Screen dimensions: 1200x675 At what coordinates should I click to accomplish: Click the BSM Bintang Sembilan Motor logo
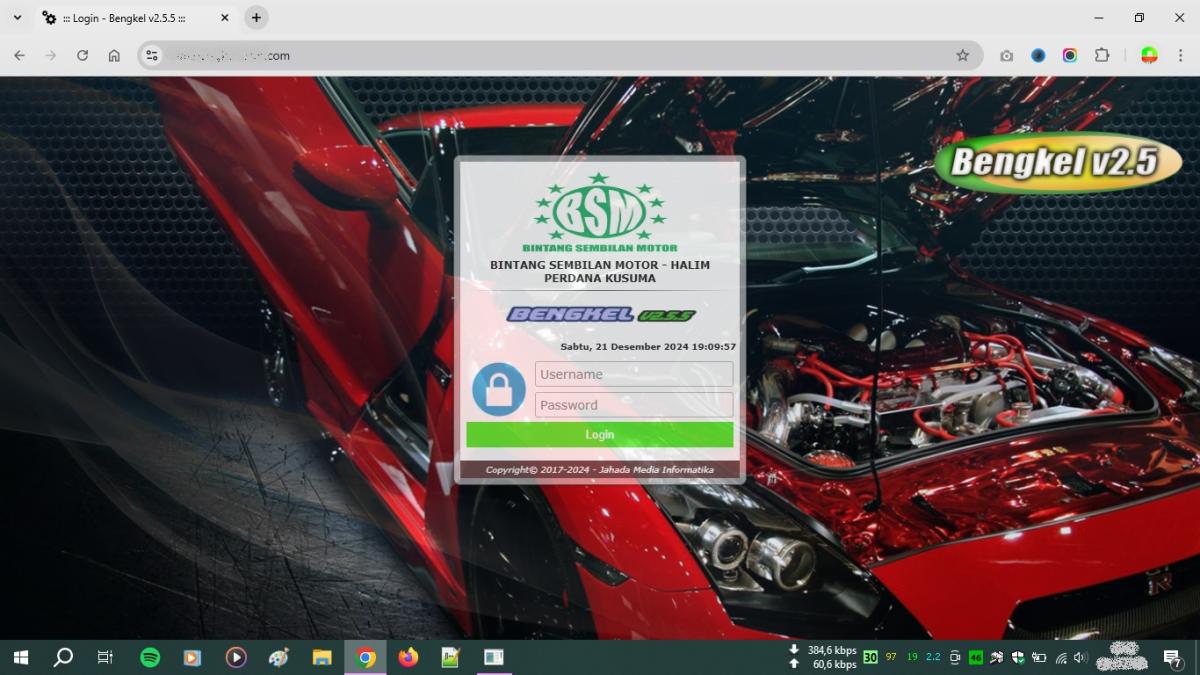tap(599, 213)
